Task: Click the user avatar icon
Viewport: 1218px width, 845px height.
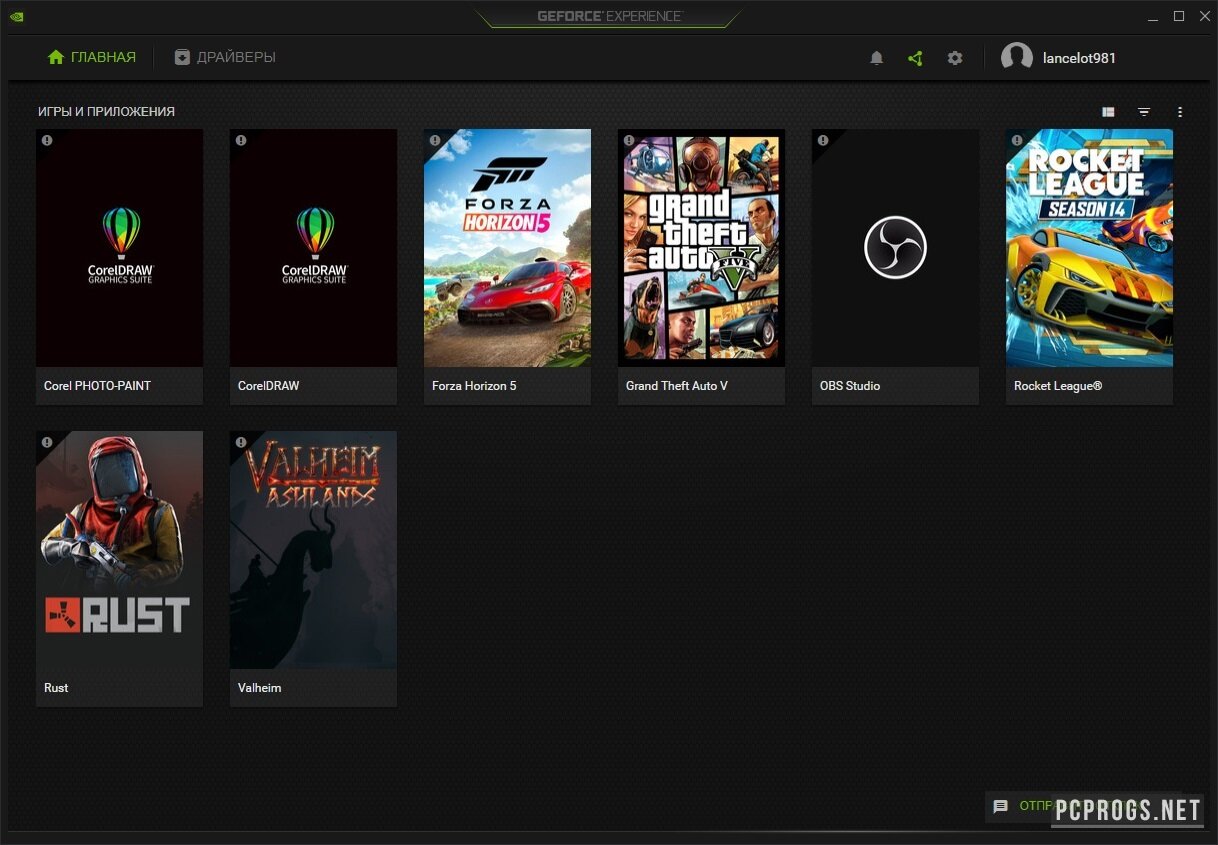Action: [x=1017, y=58]
